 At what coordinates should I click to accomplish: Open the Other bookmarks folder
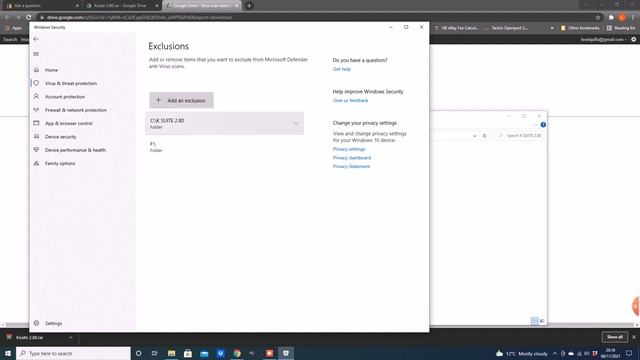580,28
